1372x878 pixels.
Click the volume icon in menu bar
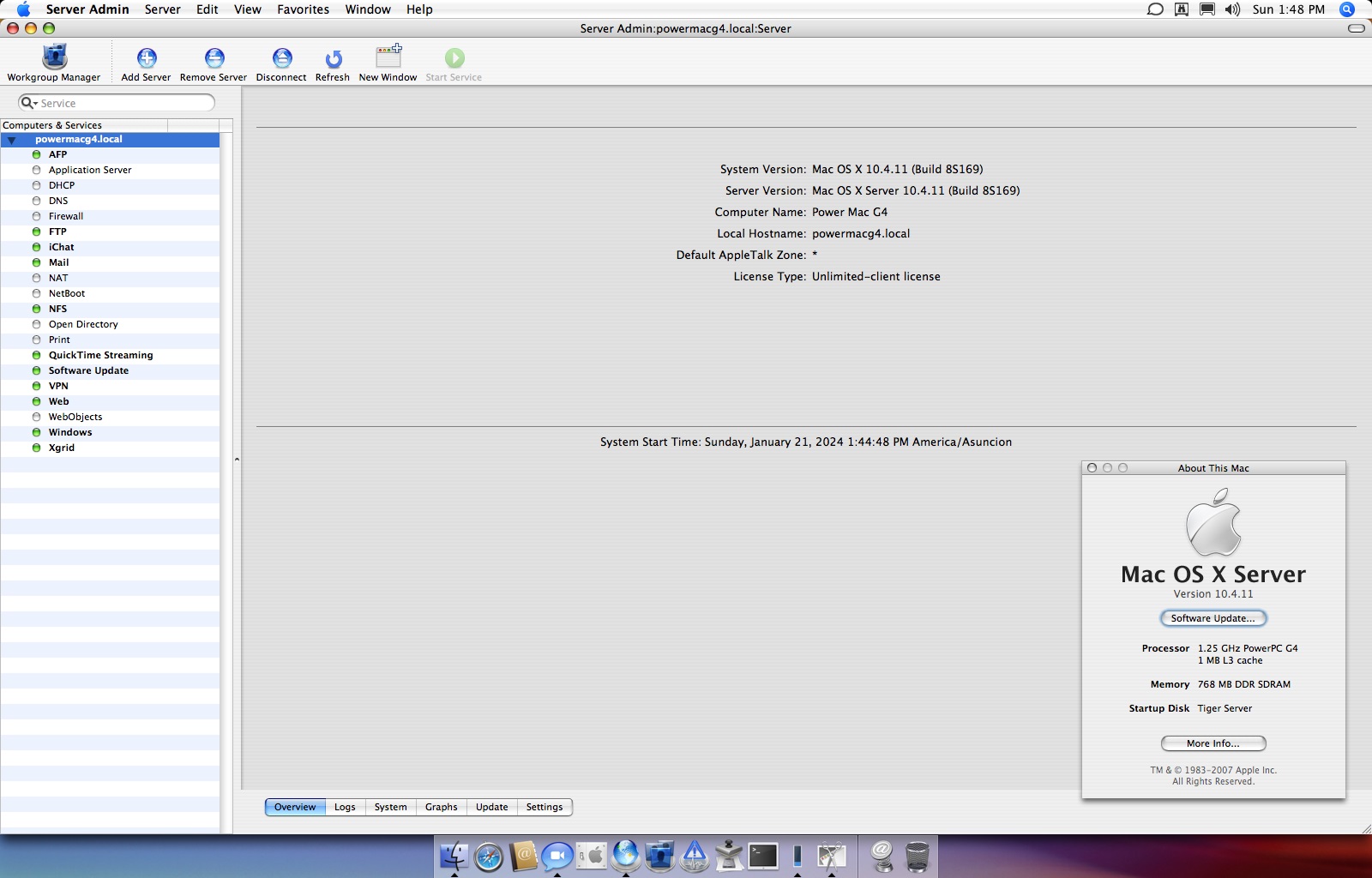click(1232, 9)
